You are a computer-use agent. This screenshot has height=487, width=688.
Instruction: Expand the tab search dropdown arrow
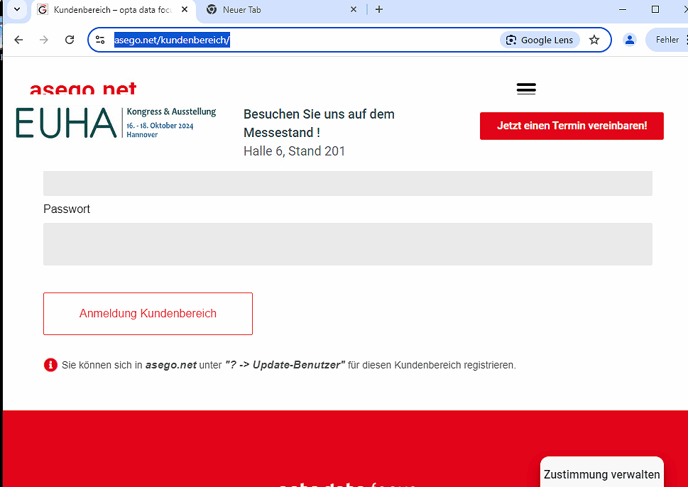pos(16,9)
